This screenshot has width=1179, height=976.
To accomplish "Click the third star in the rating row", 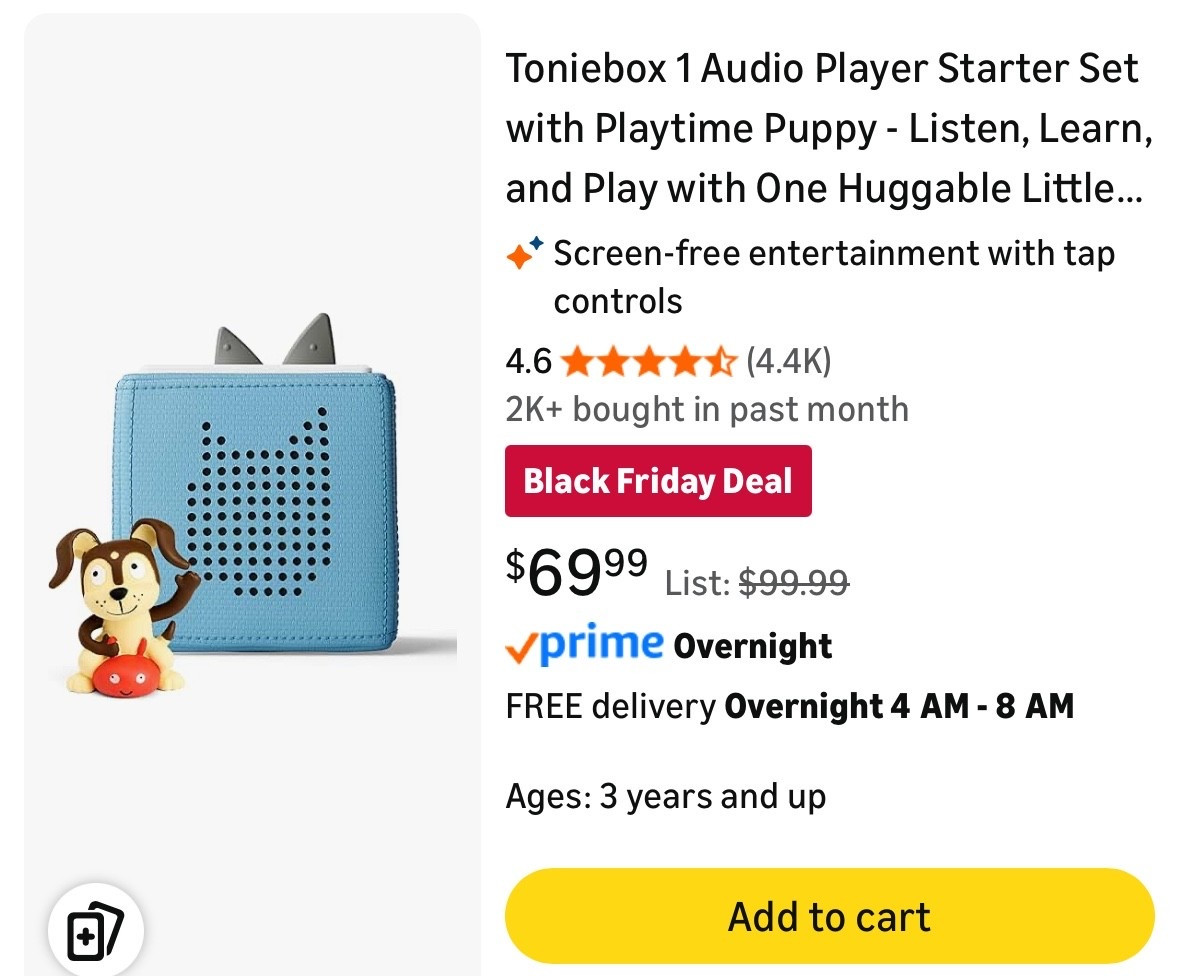I will (x=647, y=362).
